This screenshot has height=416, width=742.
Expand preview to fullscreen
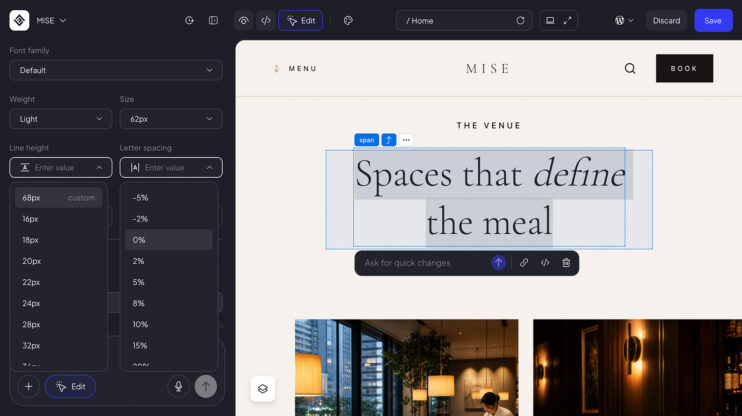(x=567, y=20)
